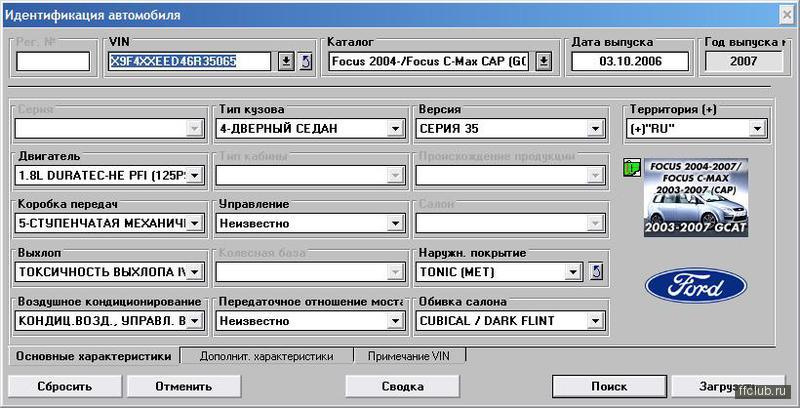This screenshot has width=800, height=408.
Task: Click the Загрузить button
Action: 728,386
